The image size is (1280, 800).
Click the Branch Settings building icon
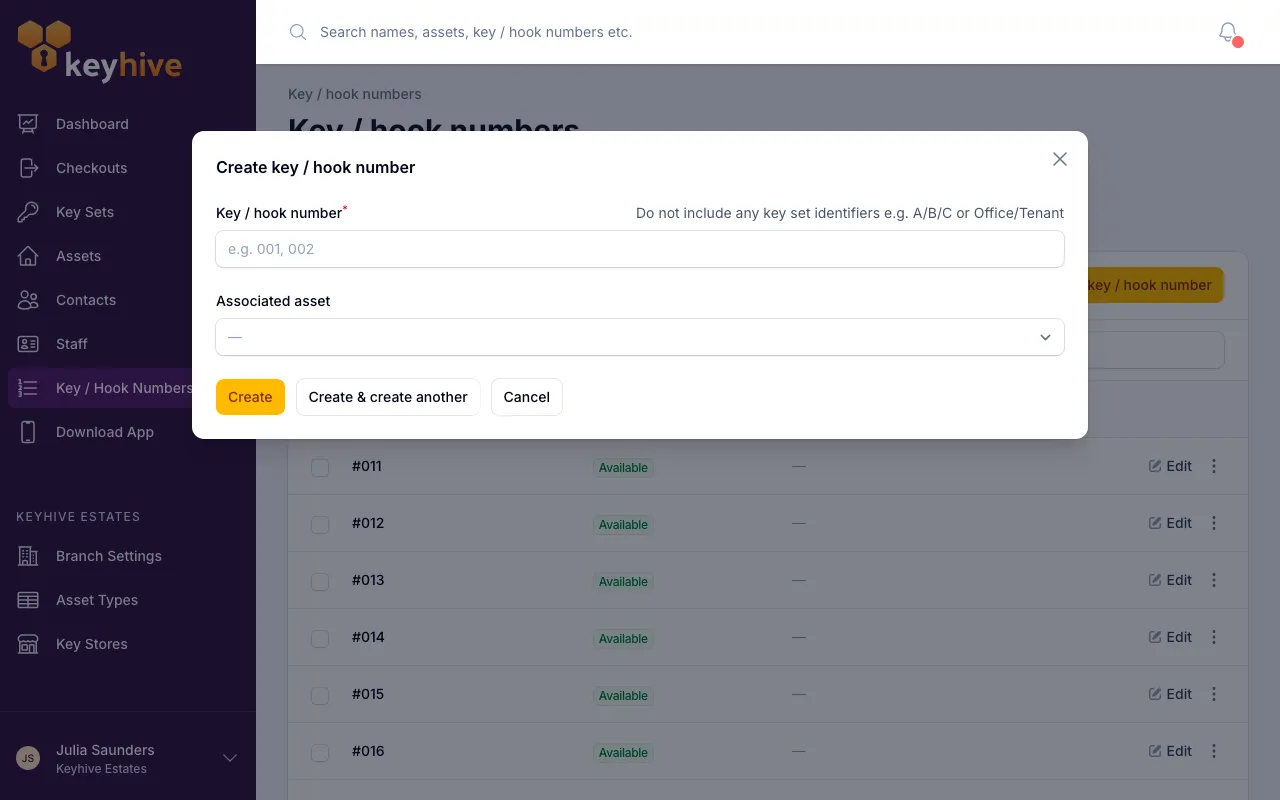click(28, 556)
